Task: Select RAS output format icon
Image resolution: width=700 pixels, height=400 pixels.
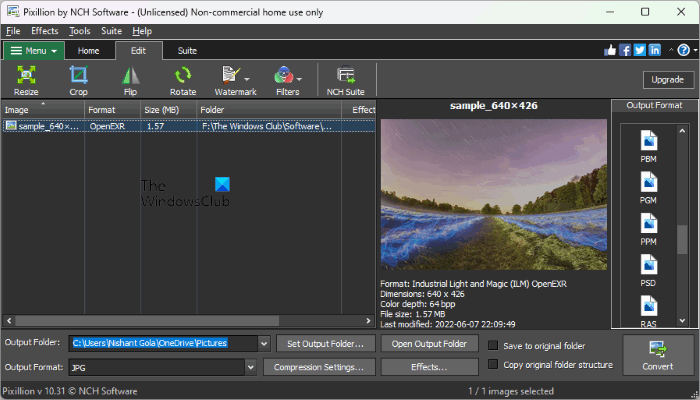Action: click(x=649, y=306)
